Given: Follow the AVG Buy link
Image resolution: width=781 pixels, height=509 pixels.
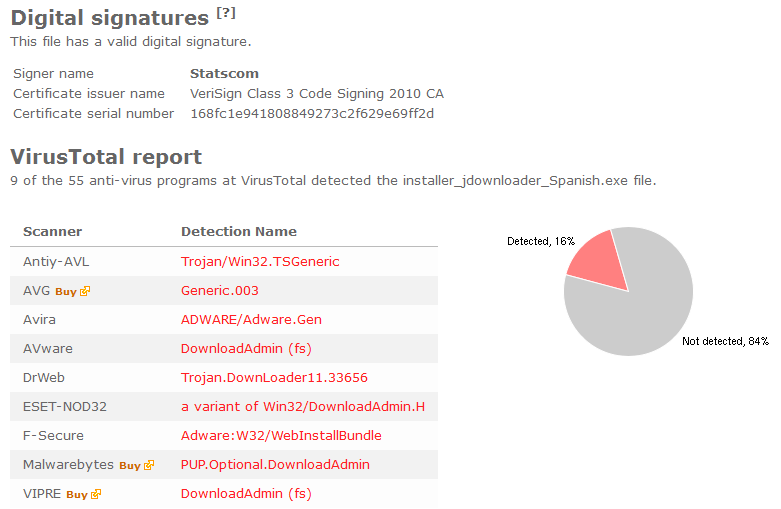Looking at the screenshot, I should click(x=66, y=292).
